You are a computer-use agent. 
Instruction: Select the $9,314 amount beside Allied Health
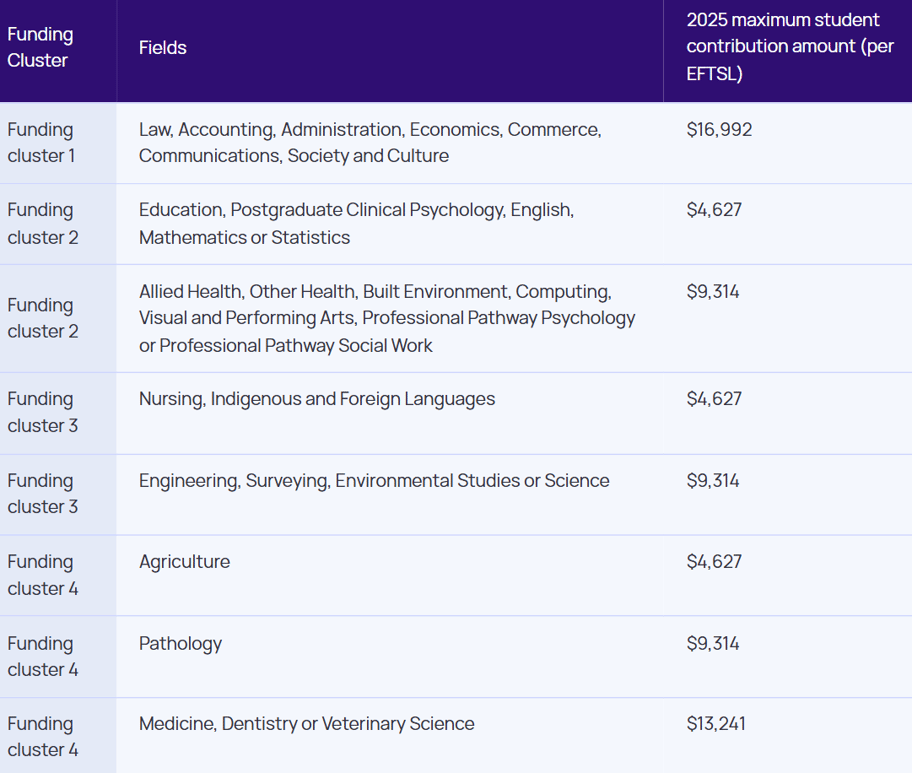point(713,292)
